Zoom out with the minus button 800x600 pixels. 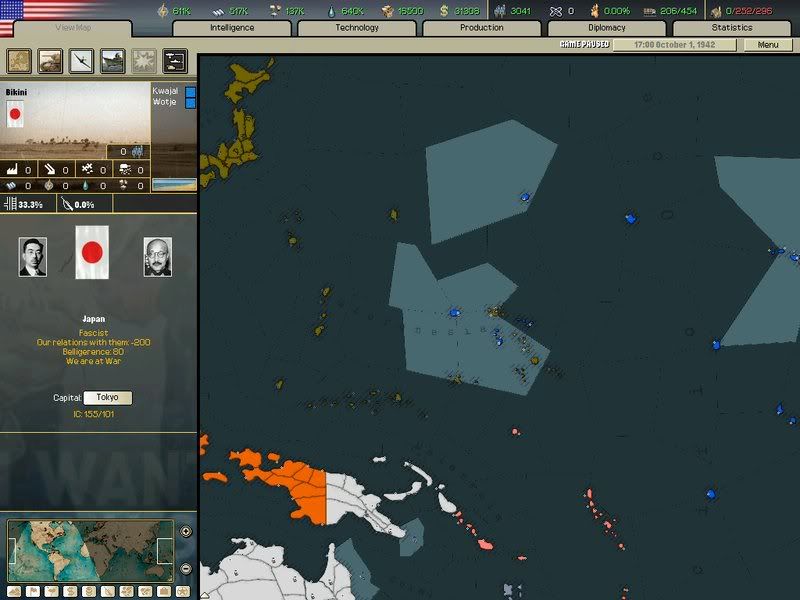[x=186, y=568]
